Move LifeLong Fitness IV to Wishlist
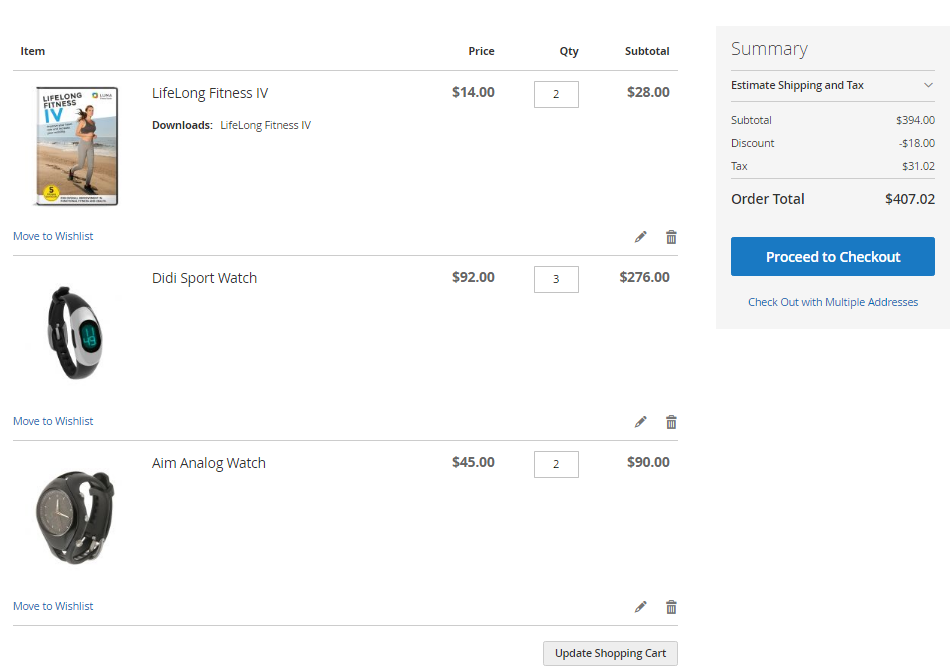Screen dimensions: 952x671 53,237
